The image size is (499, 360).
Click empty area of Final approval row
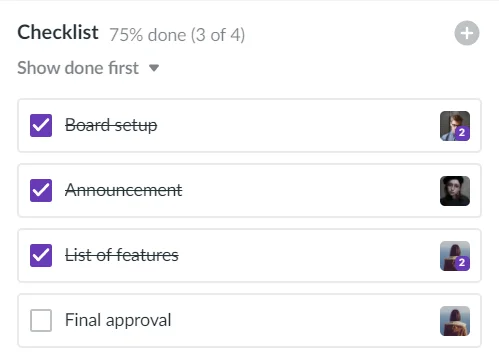coord(300,320)
